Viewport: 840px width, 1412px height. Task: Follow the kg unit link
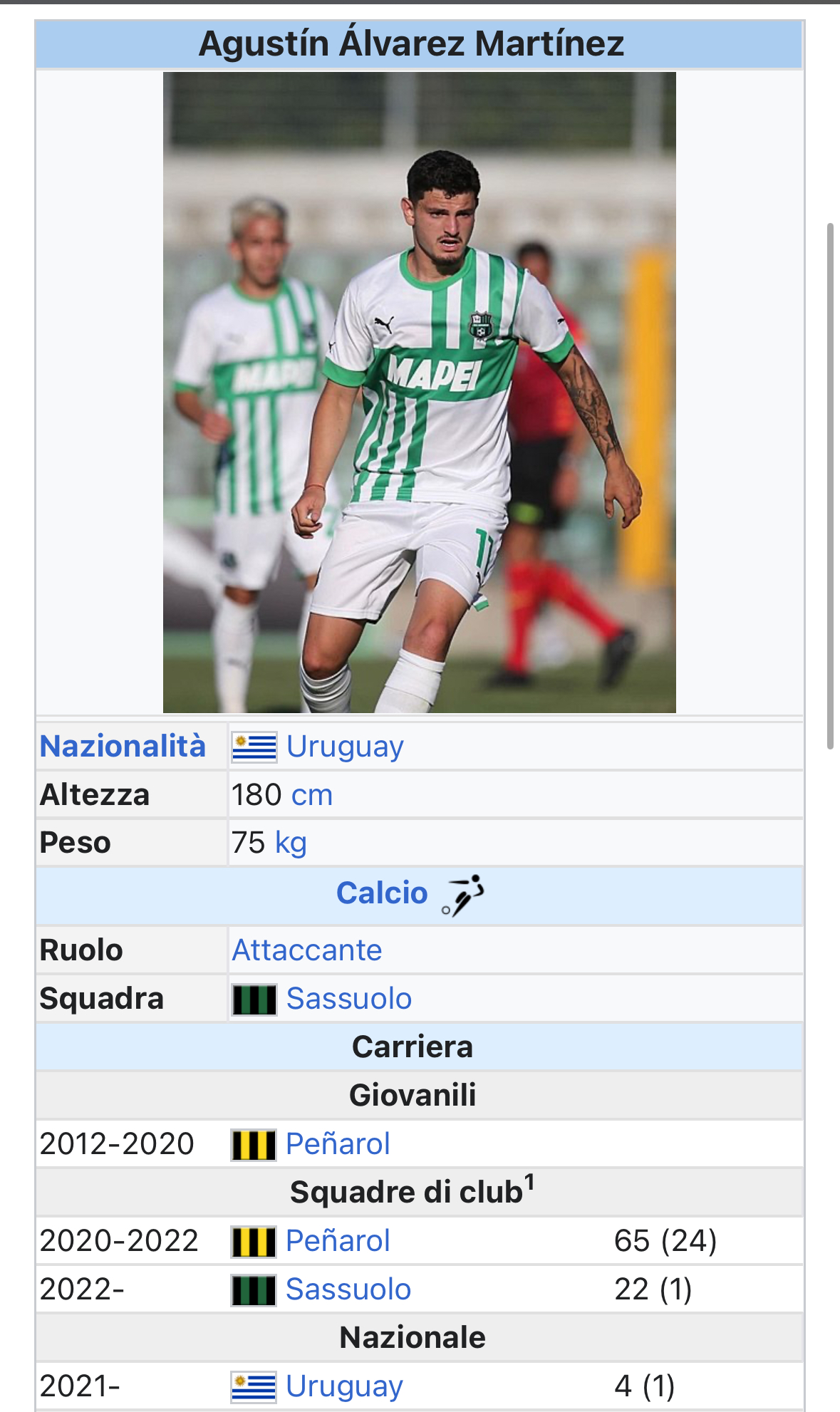point(291,843)
